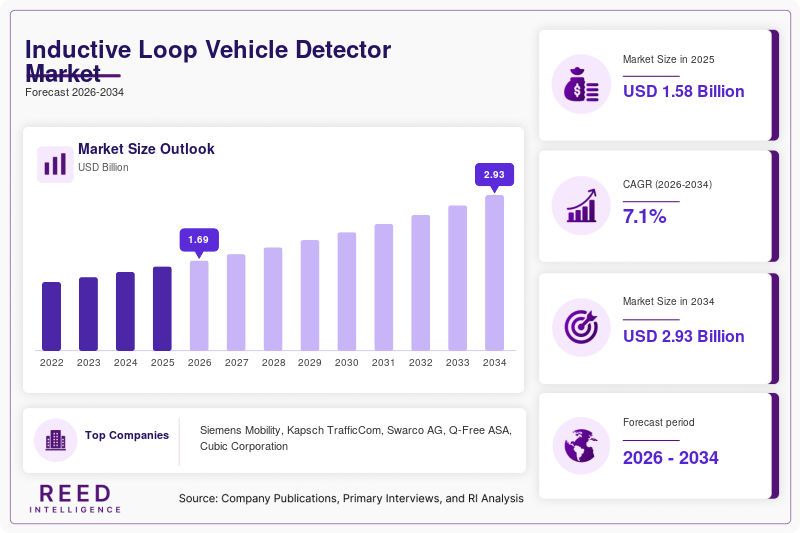Click the Source attribution text
Image resolution: width=800 pixels, height=533 pixels.
pos(351,498)
